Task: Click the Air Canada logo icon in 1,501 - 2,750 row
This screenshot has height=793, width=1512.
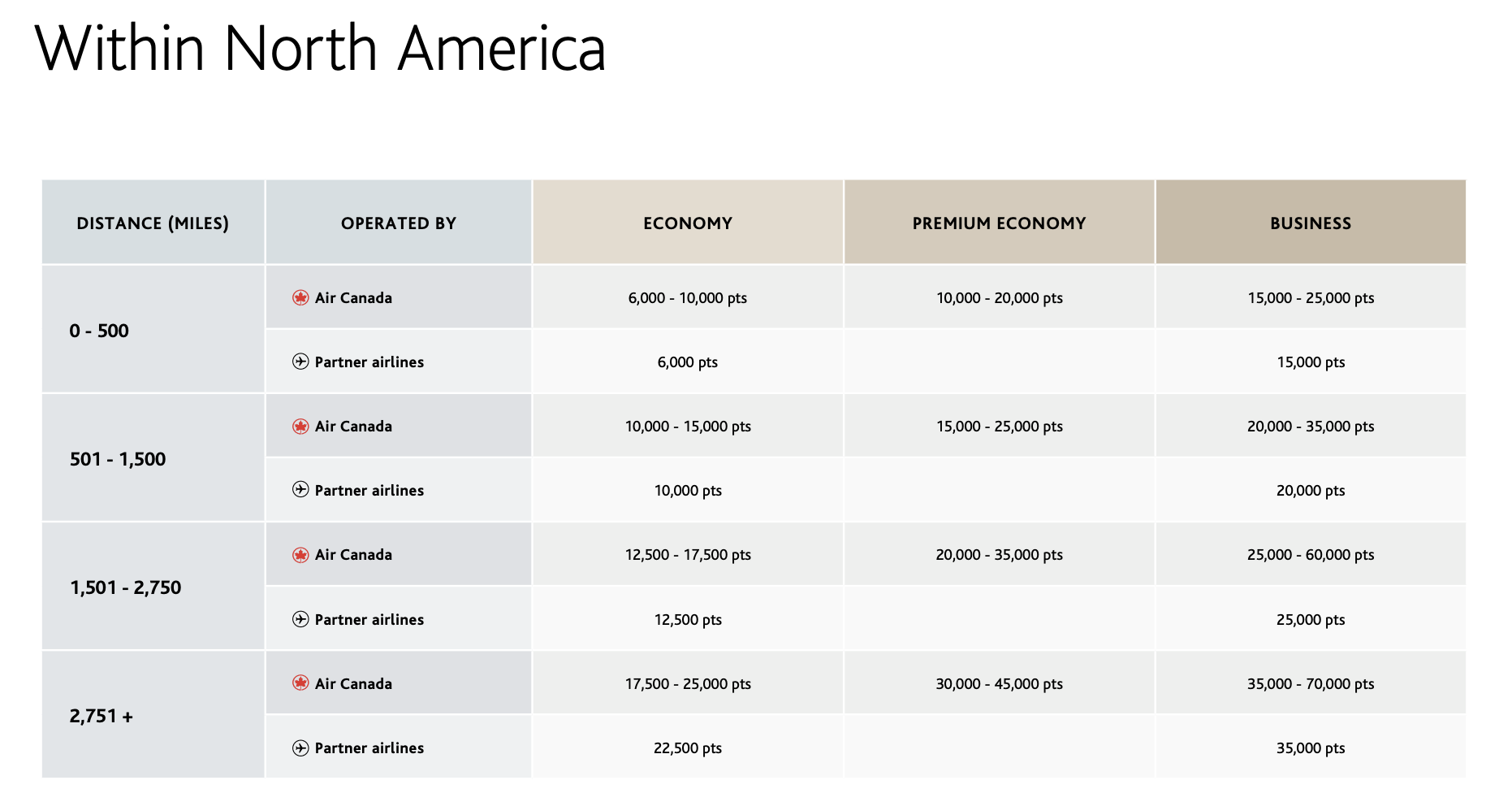Action: point(300,555)
